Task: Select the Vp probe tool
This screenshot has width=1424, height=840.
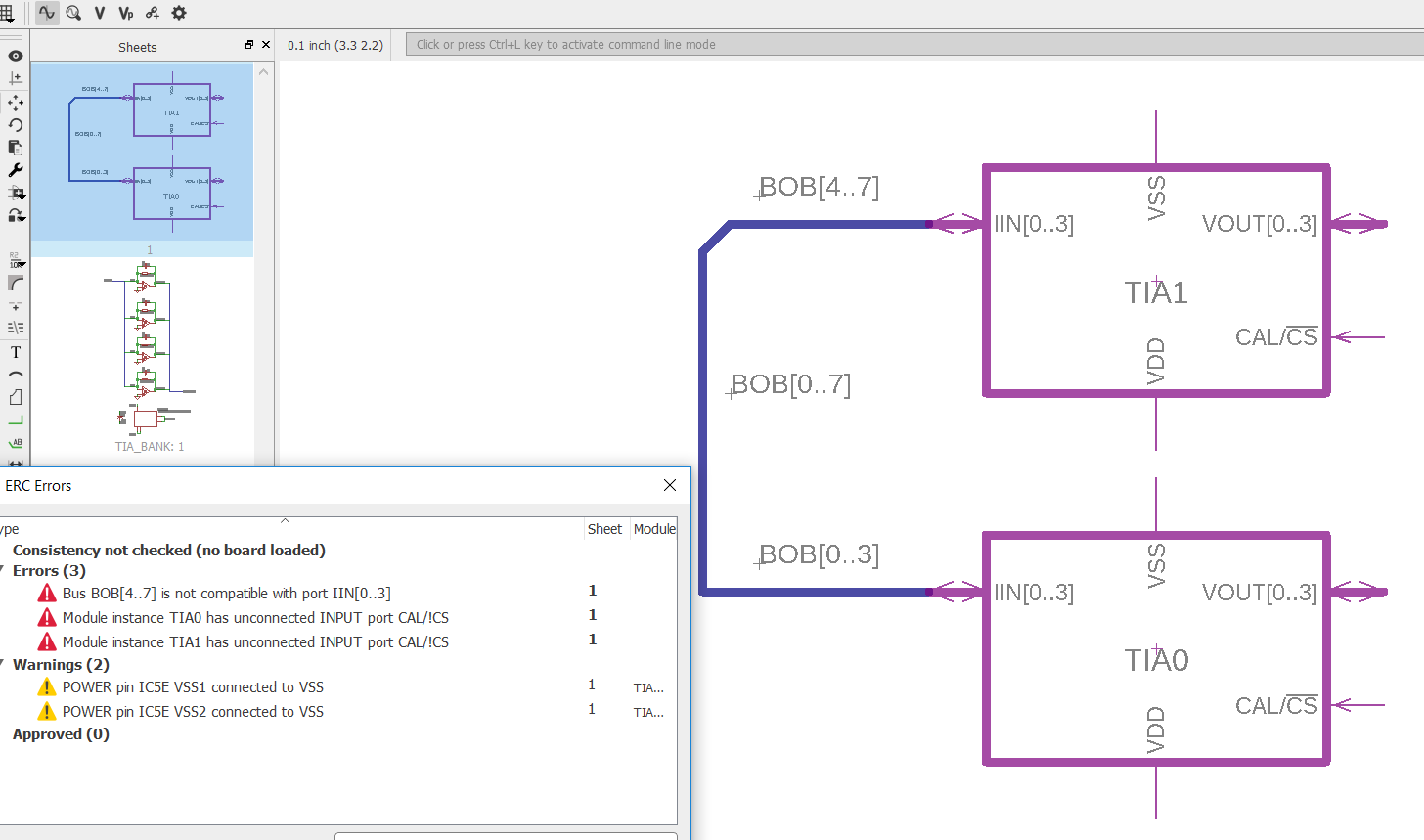Action: (123, 13)
